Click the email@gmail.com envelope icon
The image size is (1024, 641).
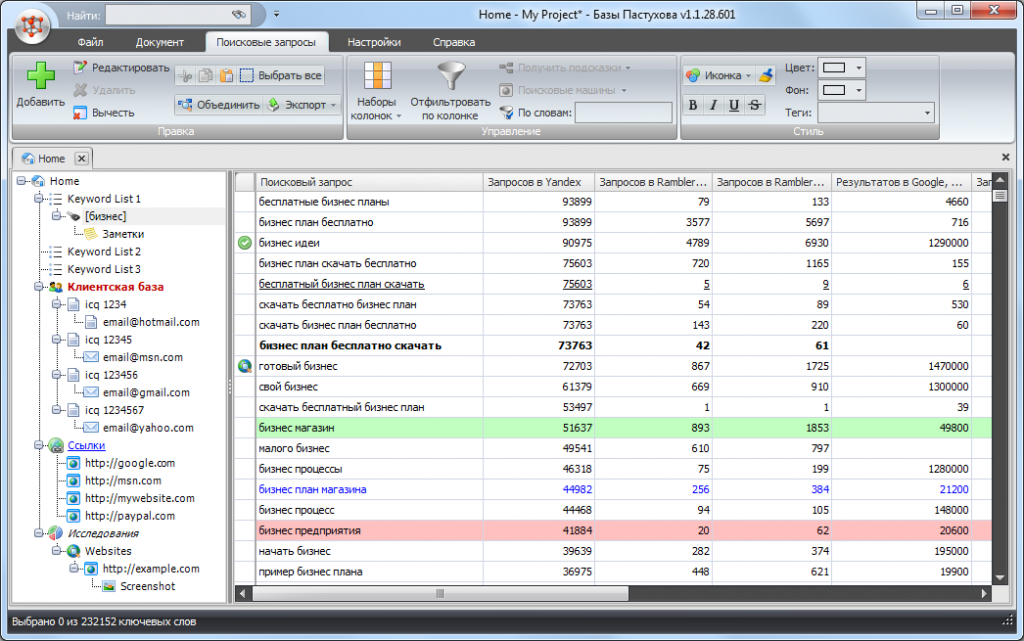pyautogui.click(x=91, y=392)
